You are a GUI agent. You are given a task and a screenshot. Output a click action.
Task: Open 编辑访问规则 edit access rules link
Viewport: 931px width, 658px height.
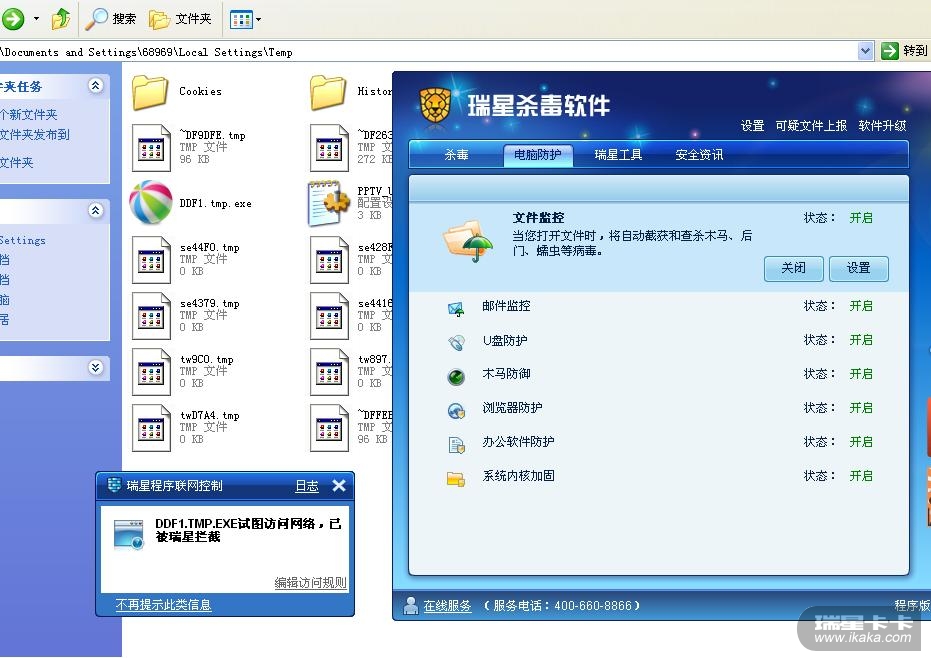[310, 583]
